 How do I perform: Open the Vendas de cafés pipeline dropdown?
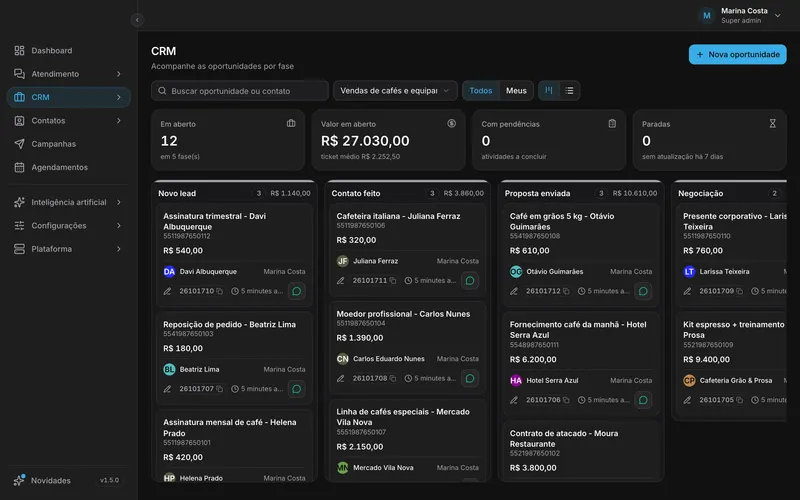tap(395, 91)
